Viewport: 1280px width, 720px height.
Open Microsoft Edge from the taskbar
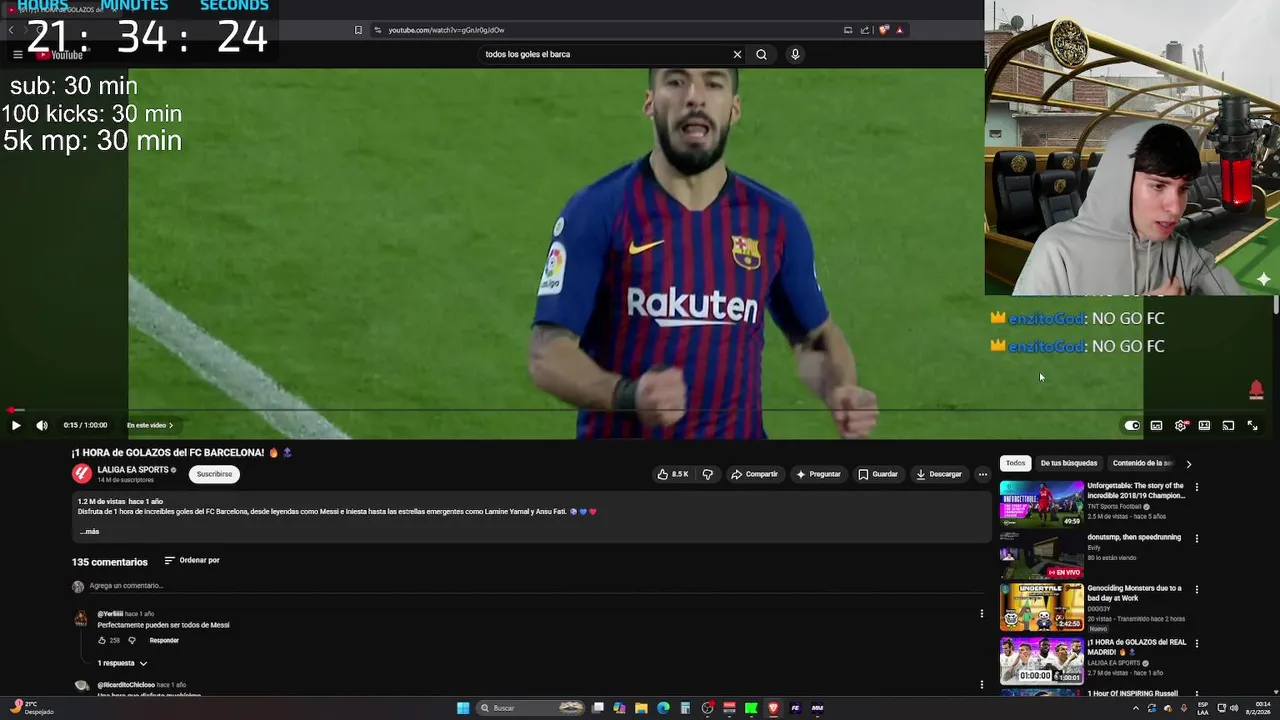pyautogui.click(x=663, y=708)
